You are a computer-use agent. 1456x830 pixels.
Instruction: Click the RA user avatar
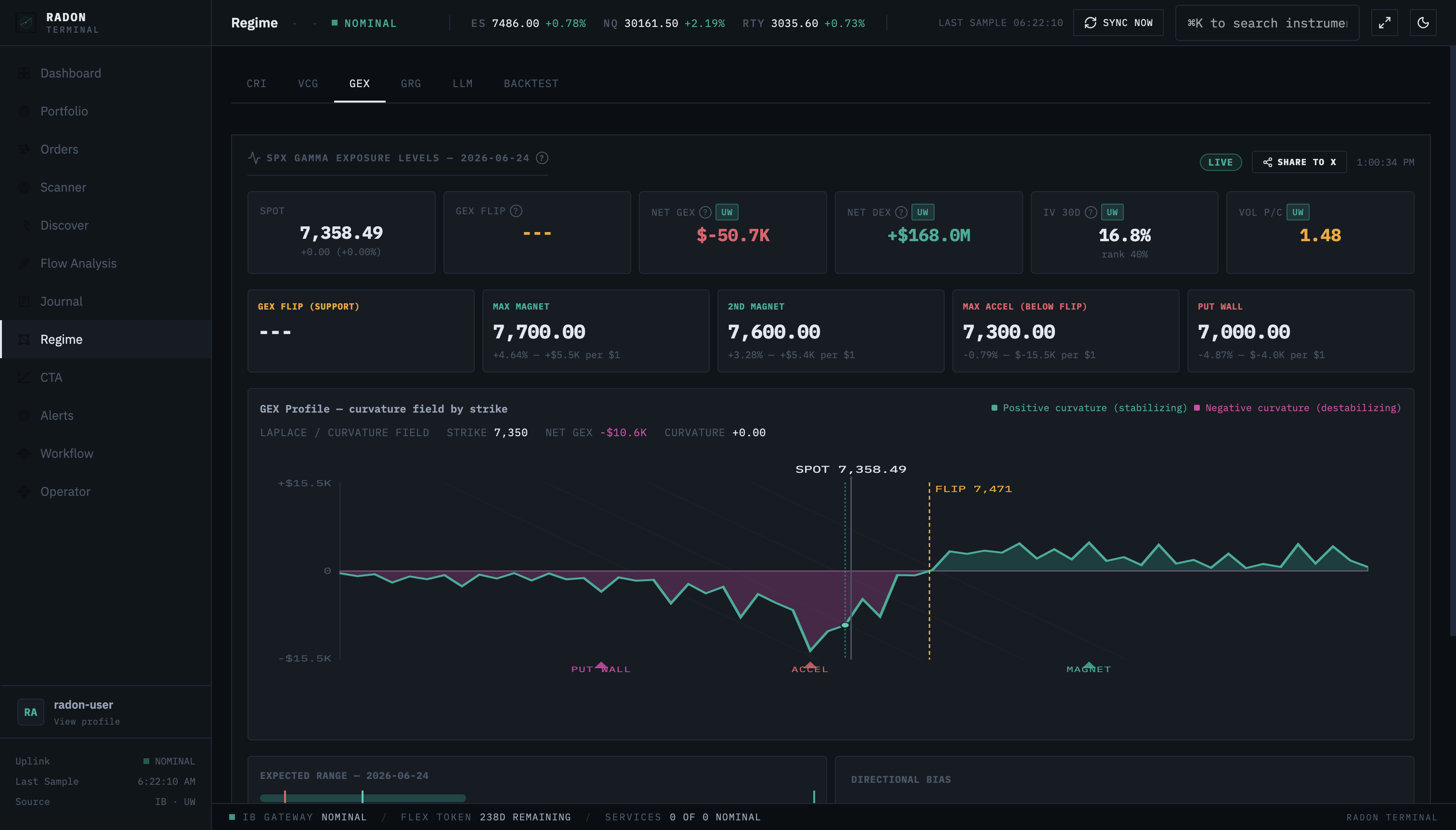31,712
